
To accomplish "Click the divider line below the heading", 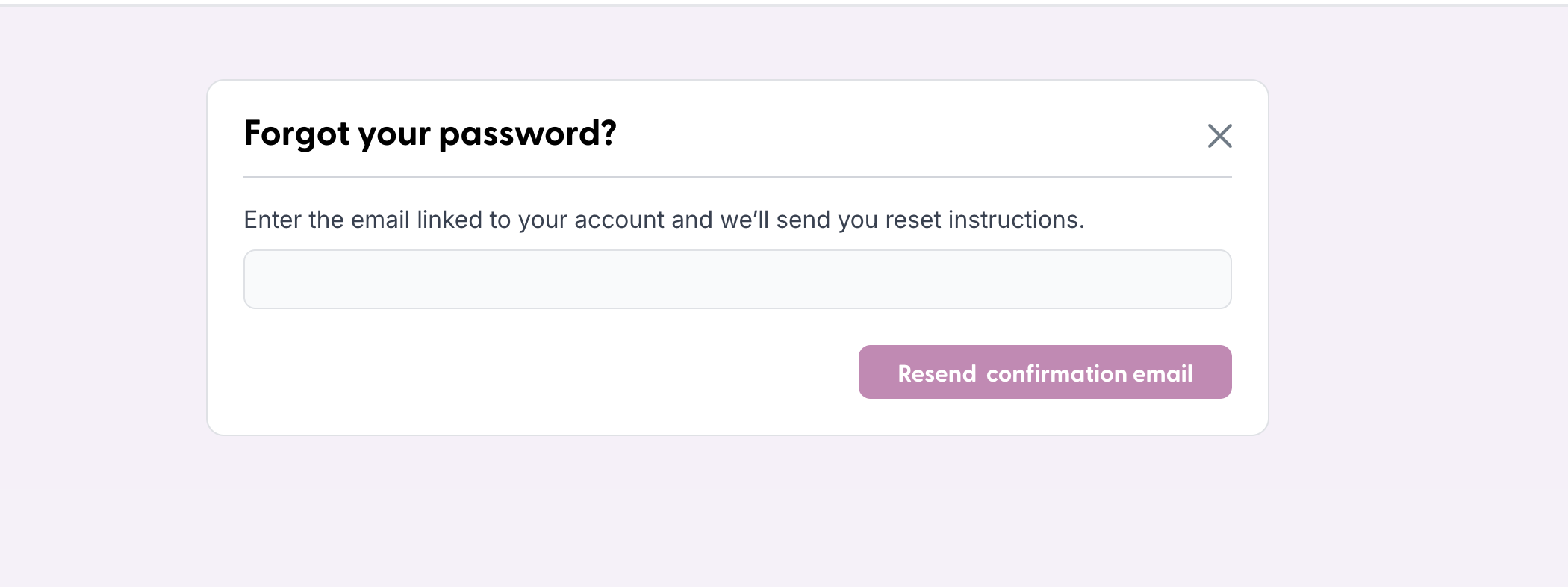I will click(x=737, y=177).
